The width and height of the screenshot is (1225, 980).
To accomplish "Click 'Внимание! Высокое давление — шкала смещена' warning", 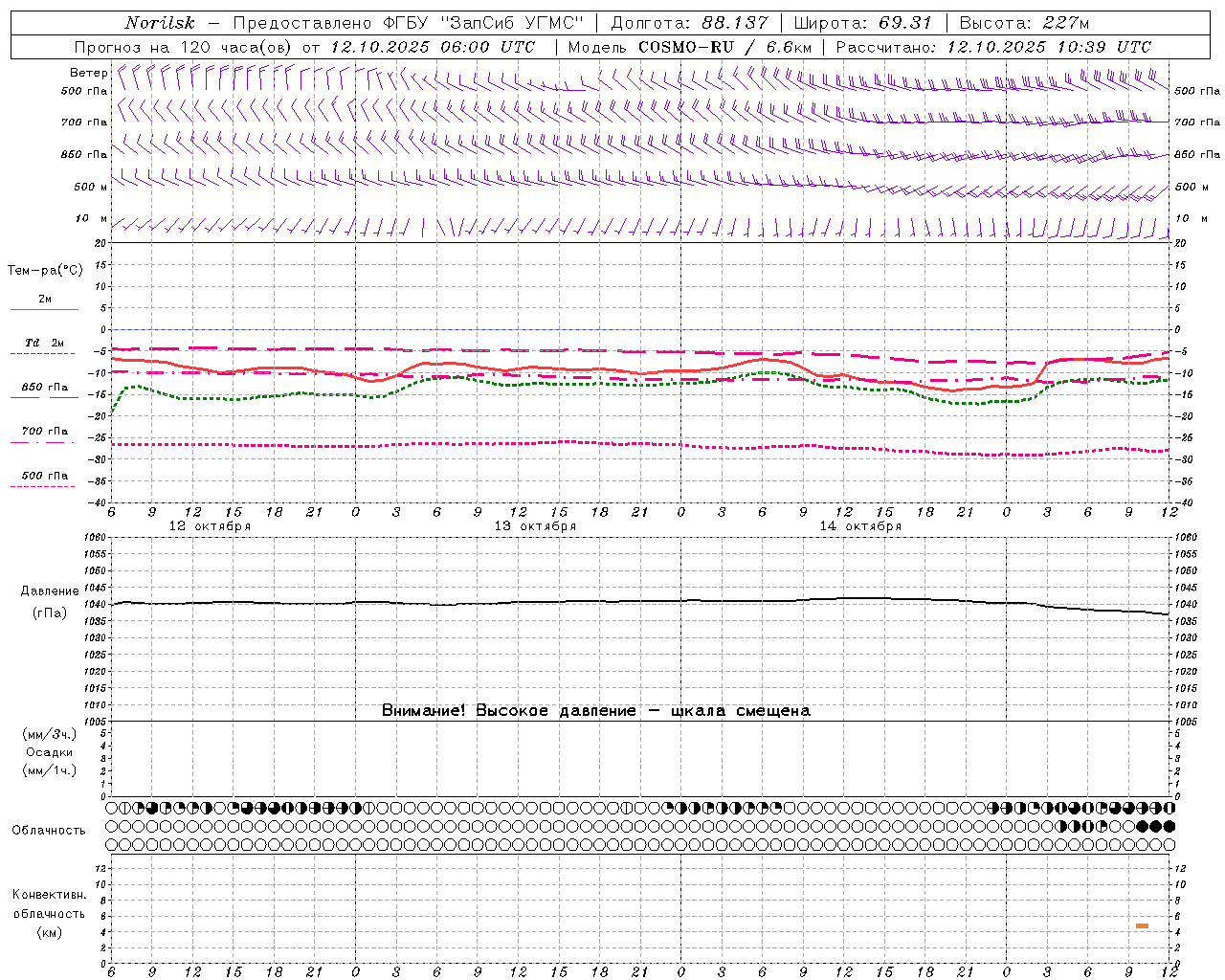I will point(596,710).
